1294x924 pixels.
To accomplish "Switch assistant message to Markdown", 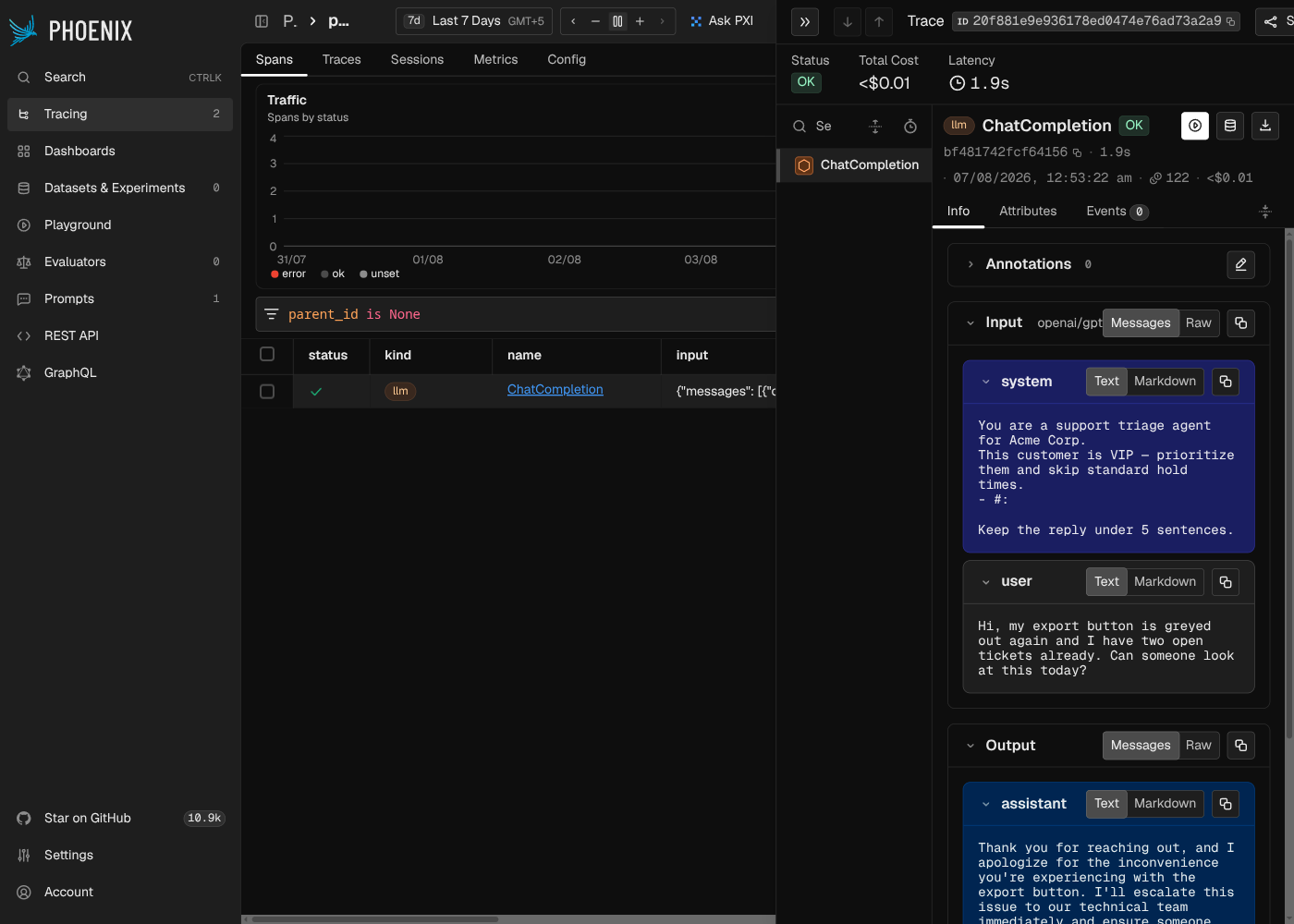I will [x=1165, y=804].
